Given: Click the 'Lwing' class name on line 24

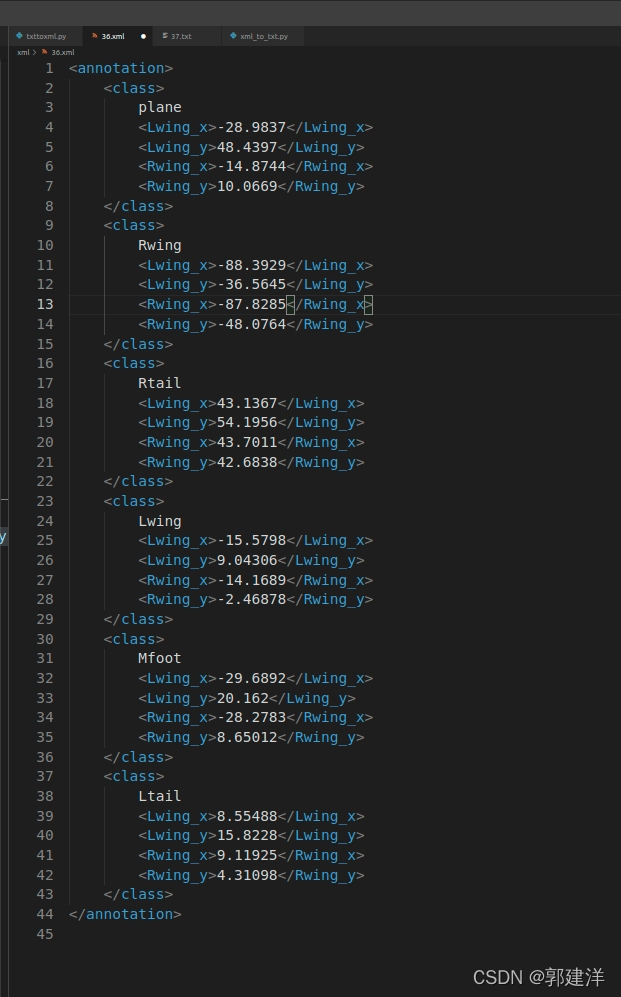Looking at the screenshot, I should click(x=160, y=521).
